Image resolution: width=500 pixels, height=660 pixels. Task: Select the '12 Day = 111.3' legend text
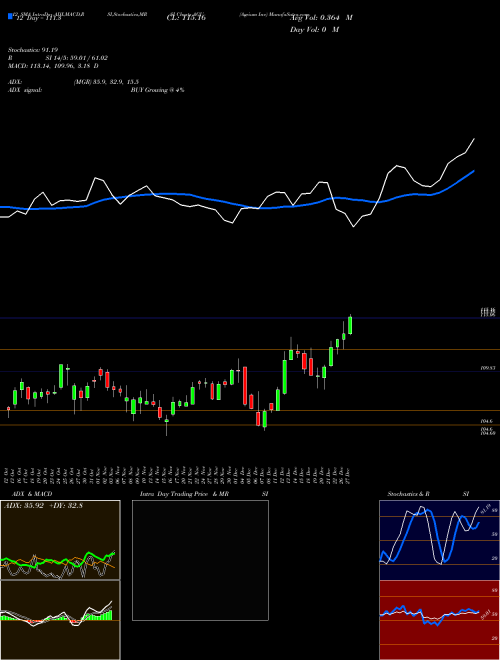(x=37, y=18)
